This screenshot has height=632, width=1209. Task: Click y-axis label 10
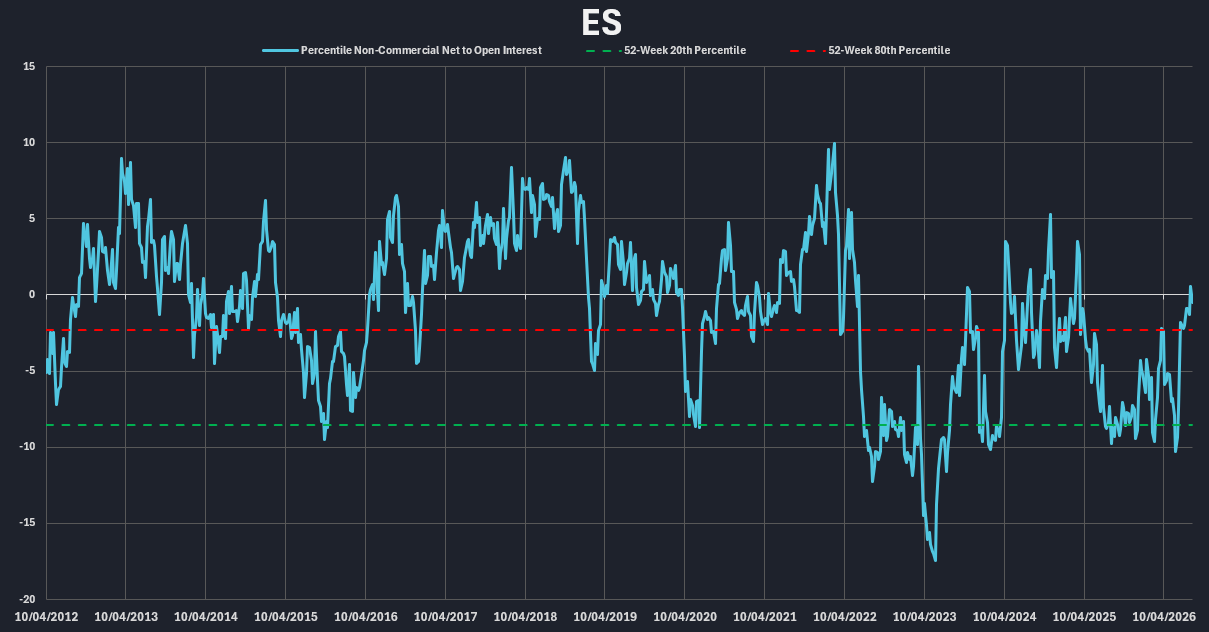tap(29, 142)
